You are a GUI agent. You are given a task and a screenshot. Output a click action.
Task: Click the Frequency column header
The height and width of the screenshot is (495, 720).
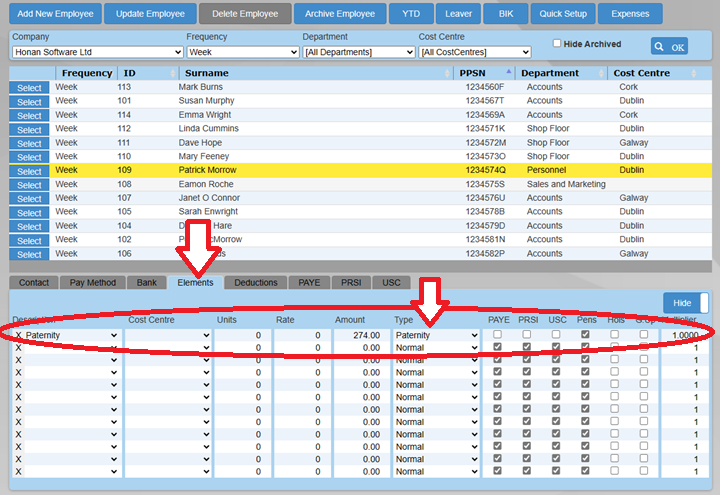(86, 73)
